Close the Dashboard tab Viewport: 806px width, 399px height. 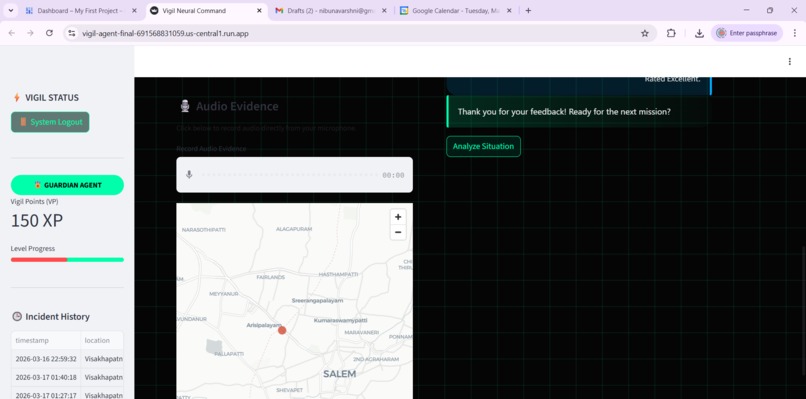[134, 10]
